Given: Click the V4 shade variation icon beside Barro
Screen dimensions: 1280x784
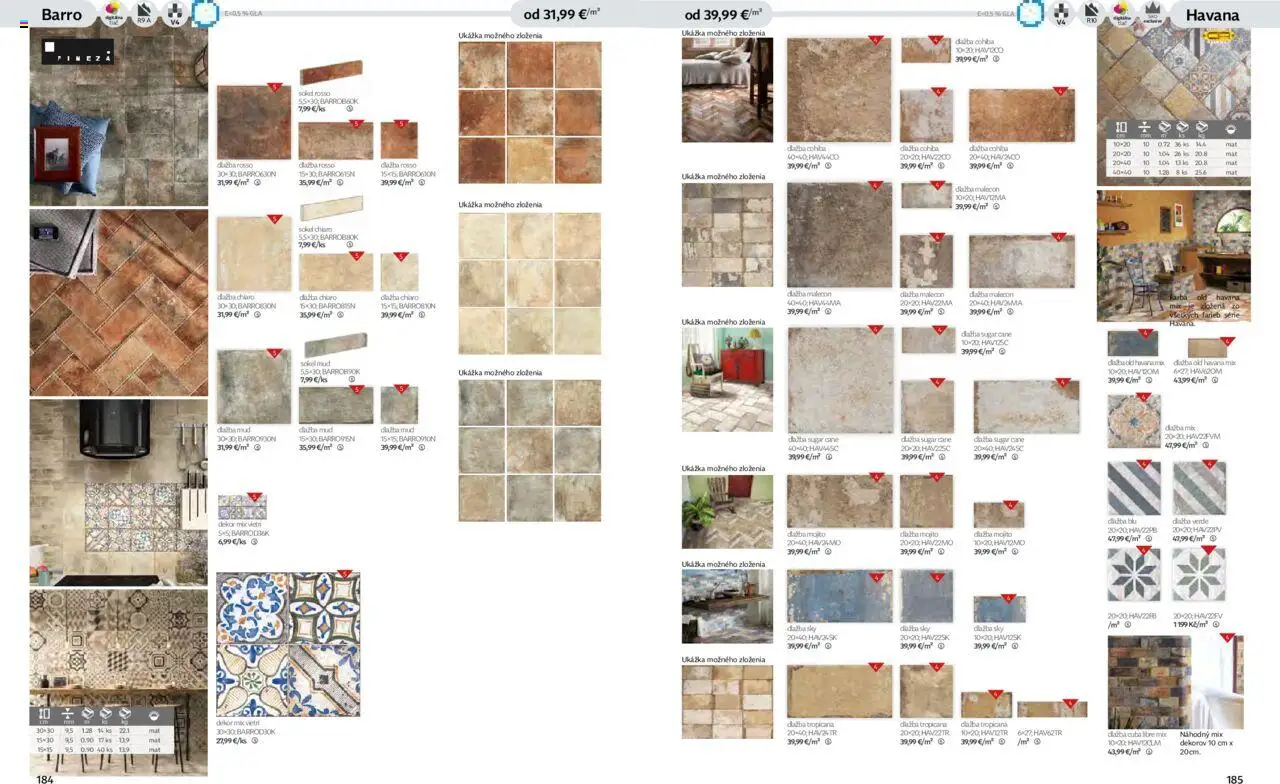Looking at the screenshot, I should tap(175, 14).
